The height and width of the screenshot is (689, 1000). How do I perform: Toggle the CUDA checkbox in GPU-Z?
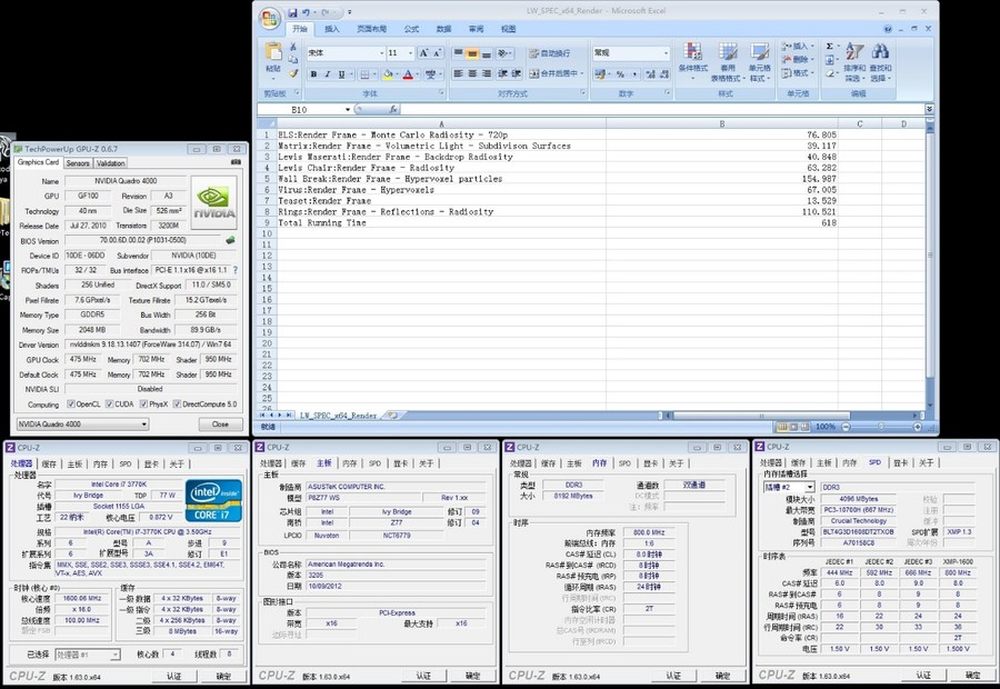(109, 404)
